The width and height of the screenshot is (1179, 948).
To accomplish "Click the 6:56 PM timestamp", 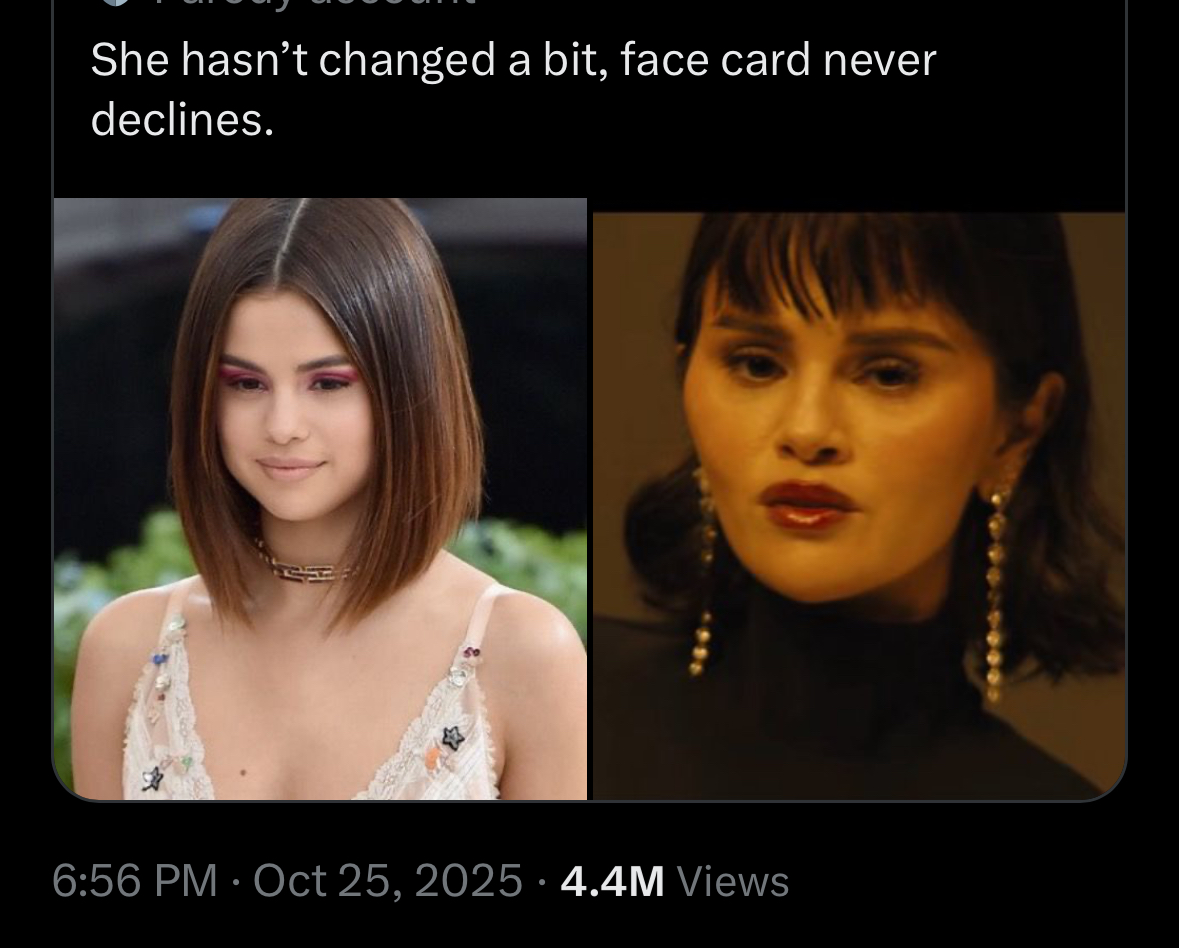I will (135, 880).
